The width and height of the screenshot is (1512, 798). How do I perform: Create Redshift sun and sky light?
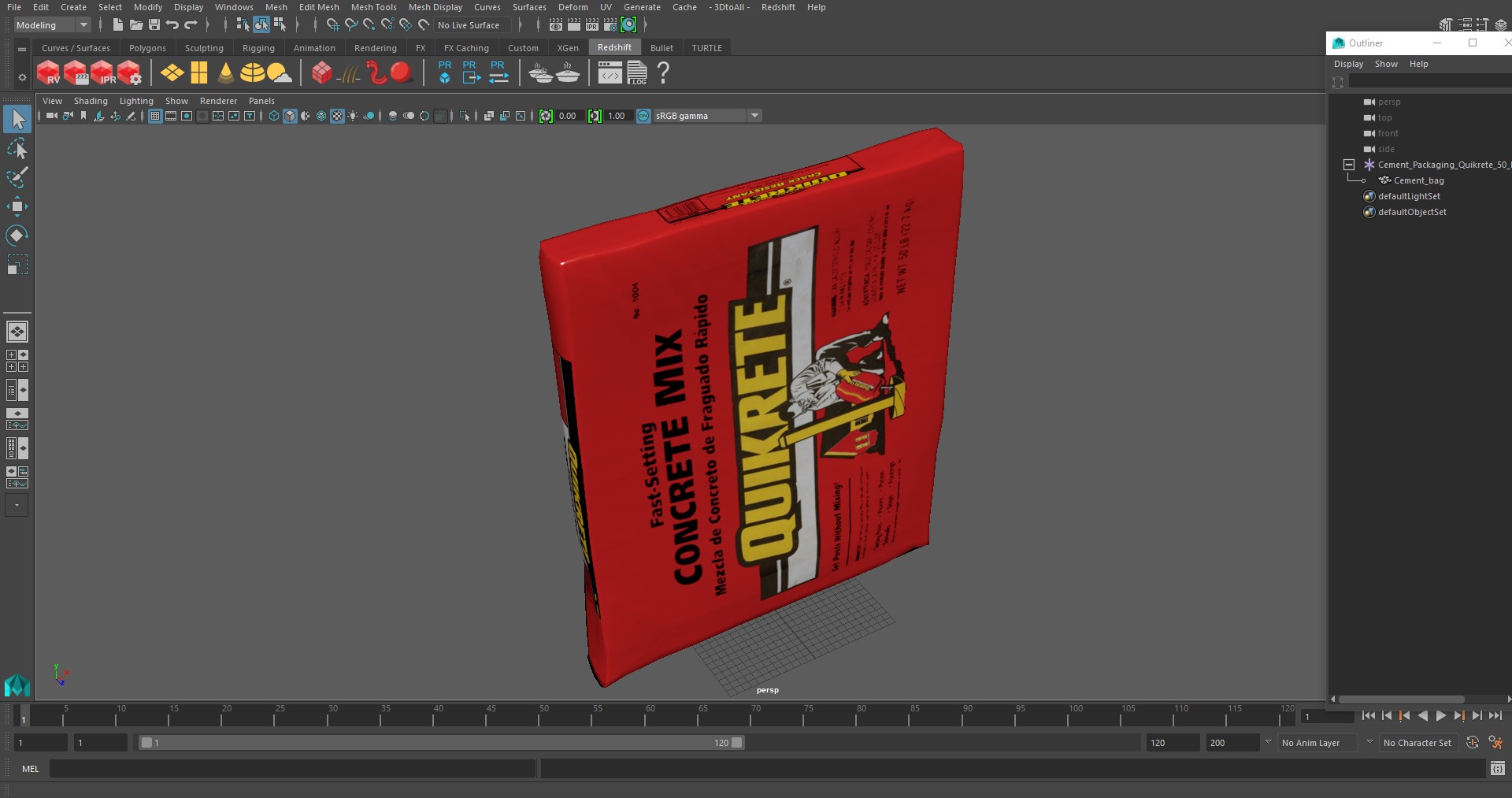279,72
